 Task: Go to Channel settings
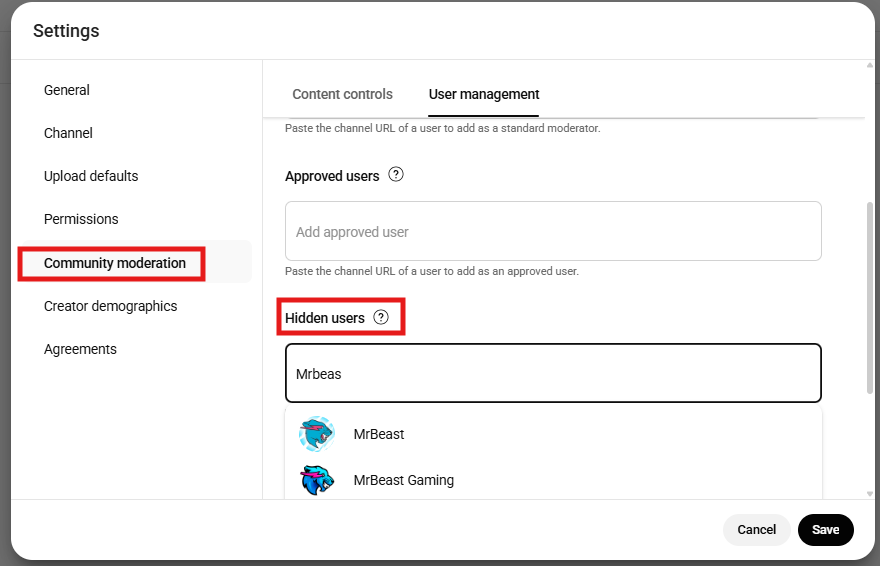pyautogui.click(x=68, y=133)
